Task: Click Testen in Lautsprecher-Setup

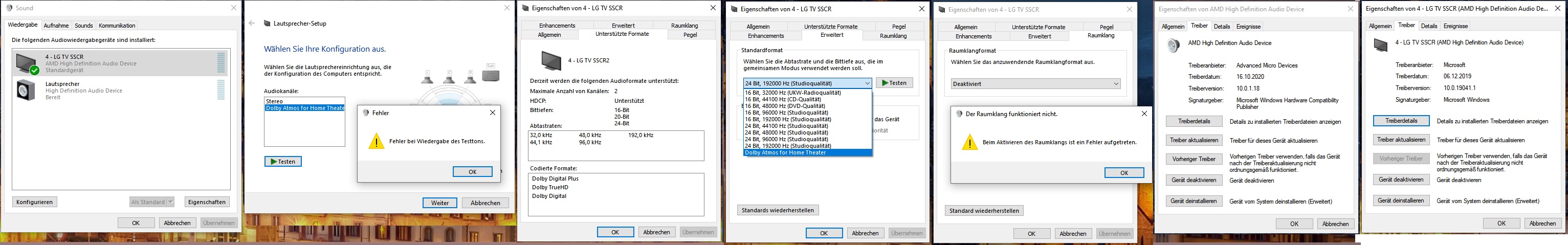Action: click(283, 162)
